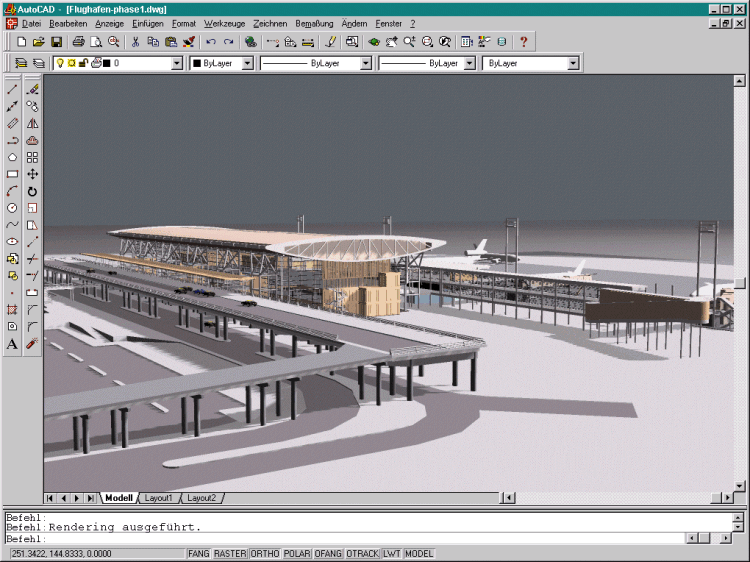The height and width of the screenshot is (562, 750).
Task: Select the Hatch tool
Action: point(12,309)
